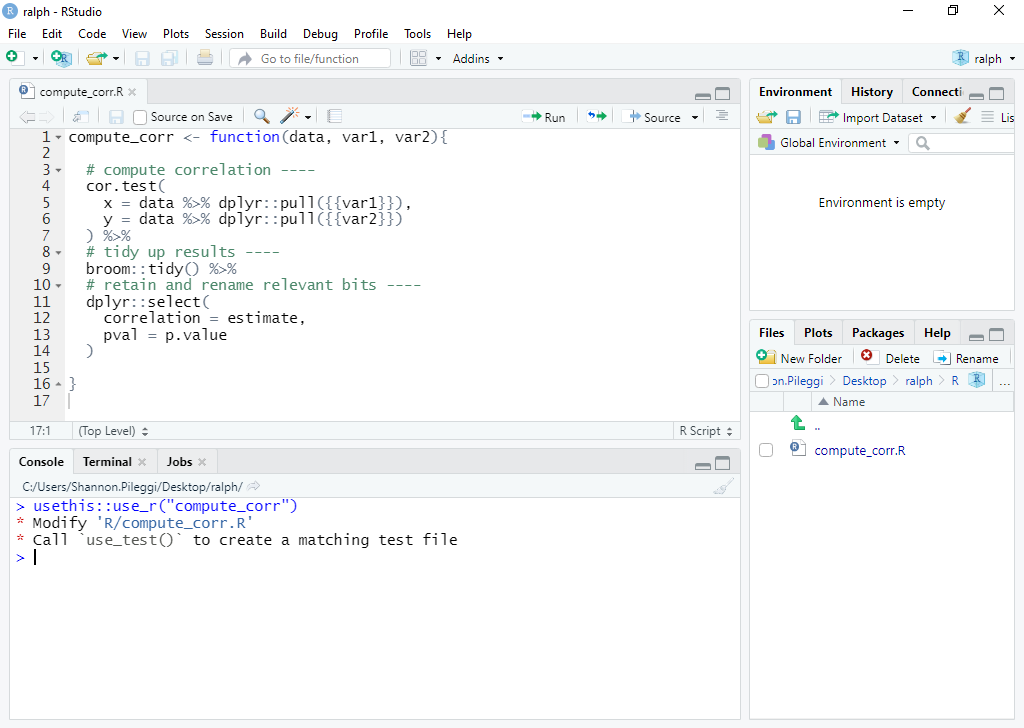Collapse the section fold arrow on line 10
This screenshot has height=728, width=1024.
tap(58, 285)
